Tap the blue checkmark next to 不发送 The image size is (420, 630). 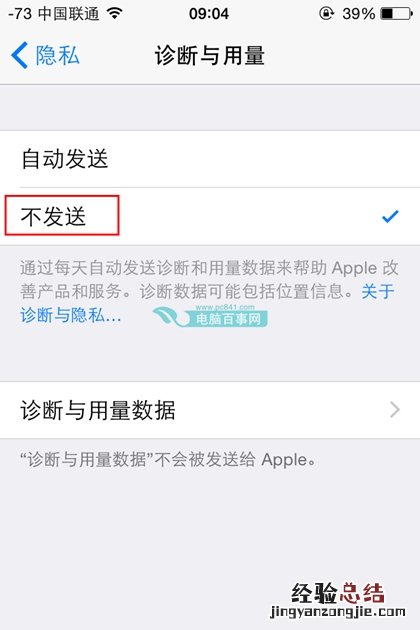390,216
